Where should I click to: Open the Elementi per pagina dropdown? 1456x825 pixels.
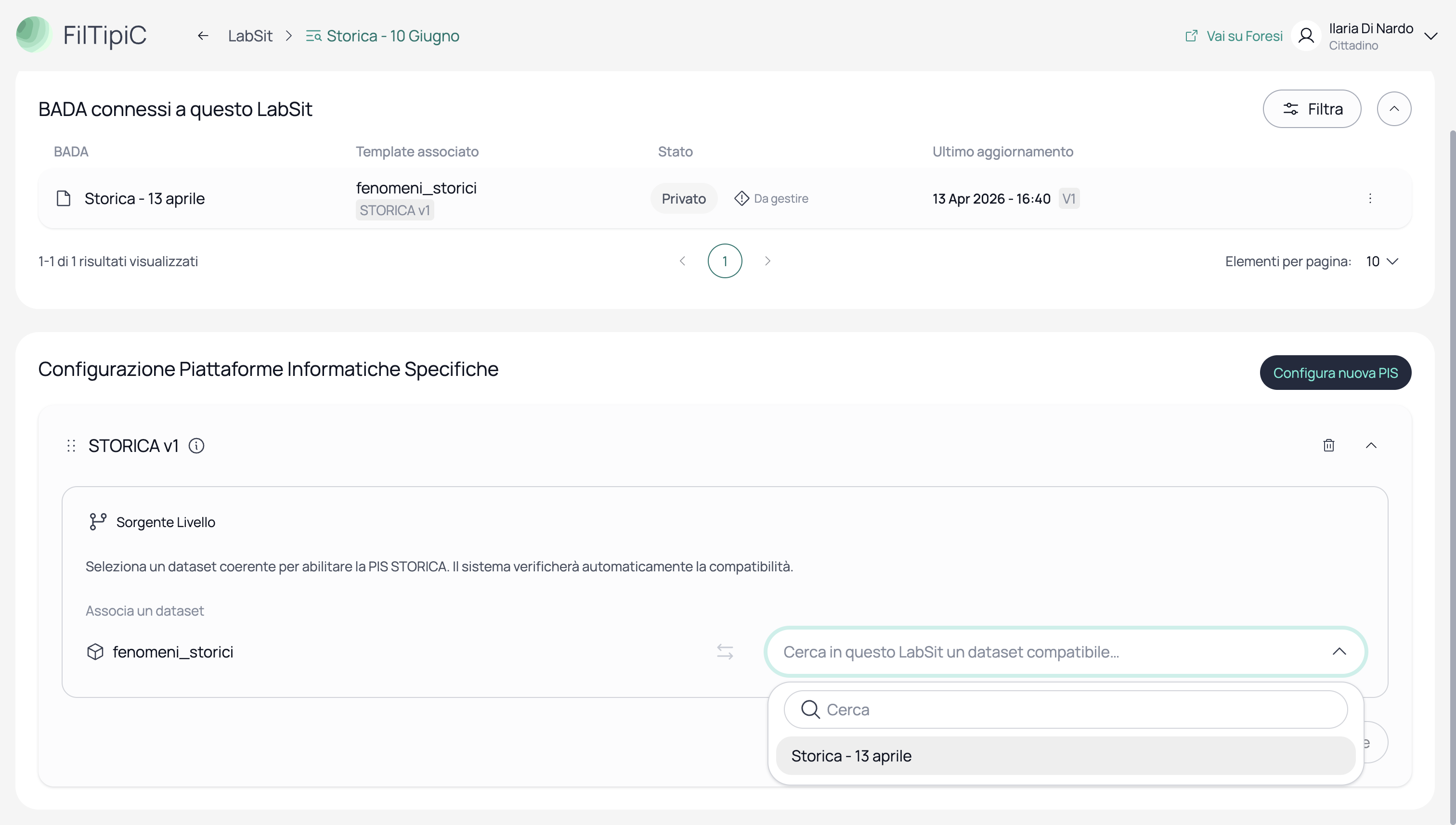click(1382, 261)
